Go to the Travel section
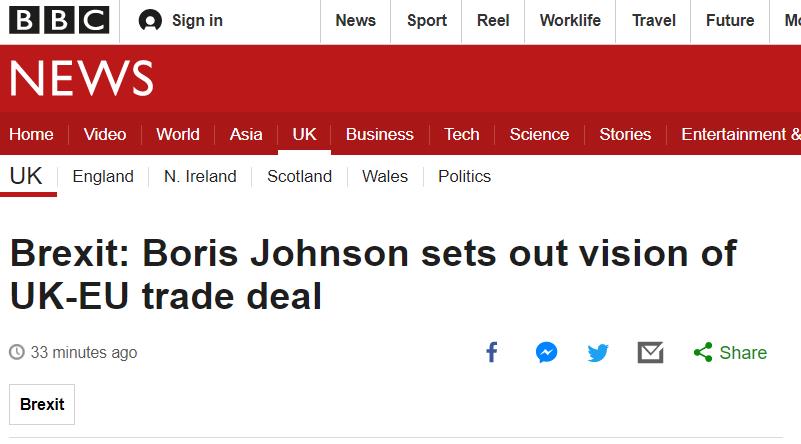The width and height of the screenshot is (801, 444). (x=653, y=20)
